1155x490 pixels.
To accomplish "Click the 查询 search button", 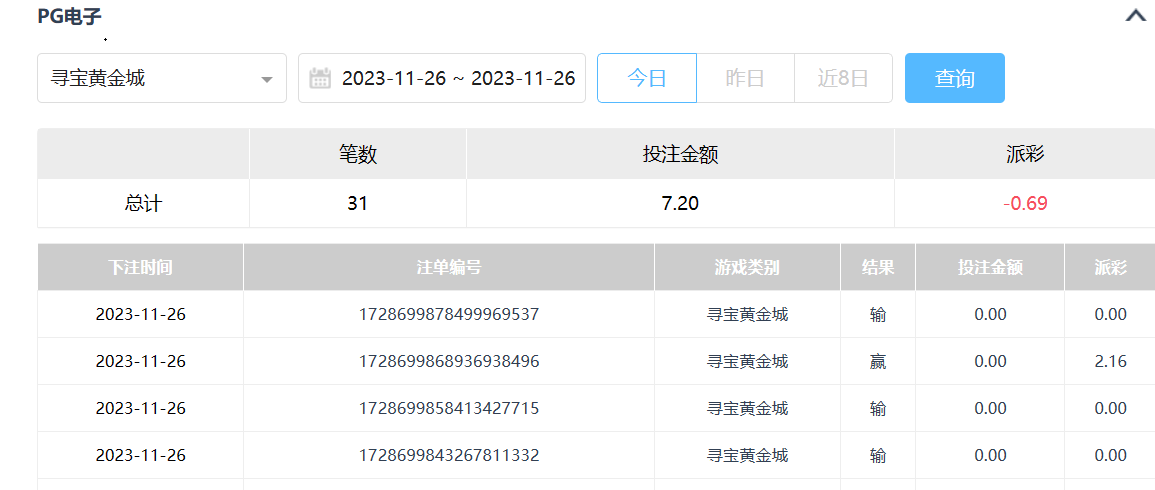I will (955, 78).
